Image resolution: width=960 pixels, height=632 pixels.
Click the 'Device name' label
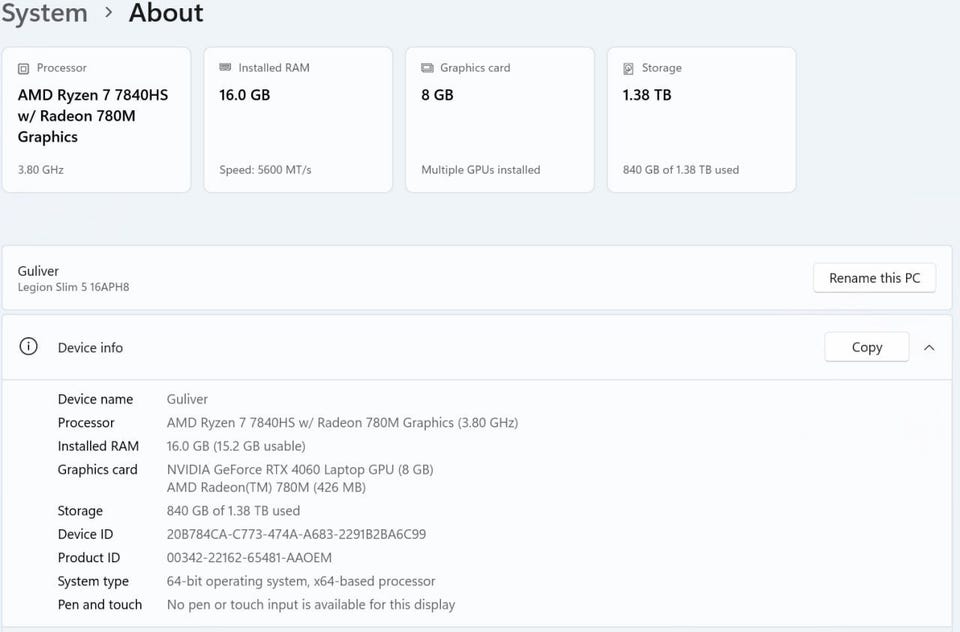(96, 399)
